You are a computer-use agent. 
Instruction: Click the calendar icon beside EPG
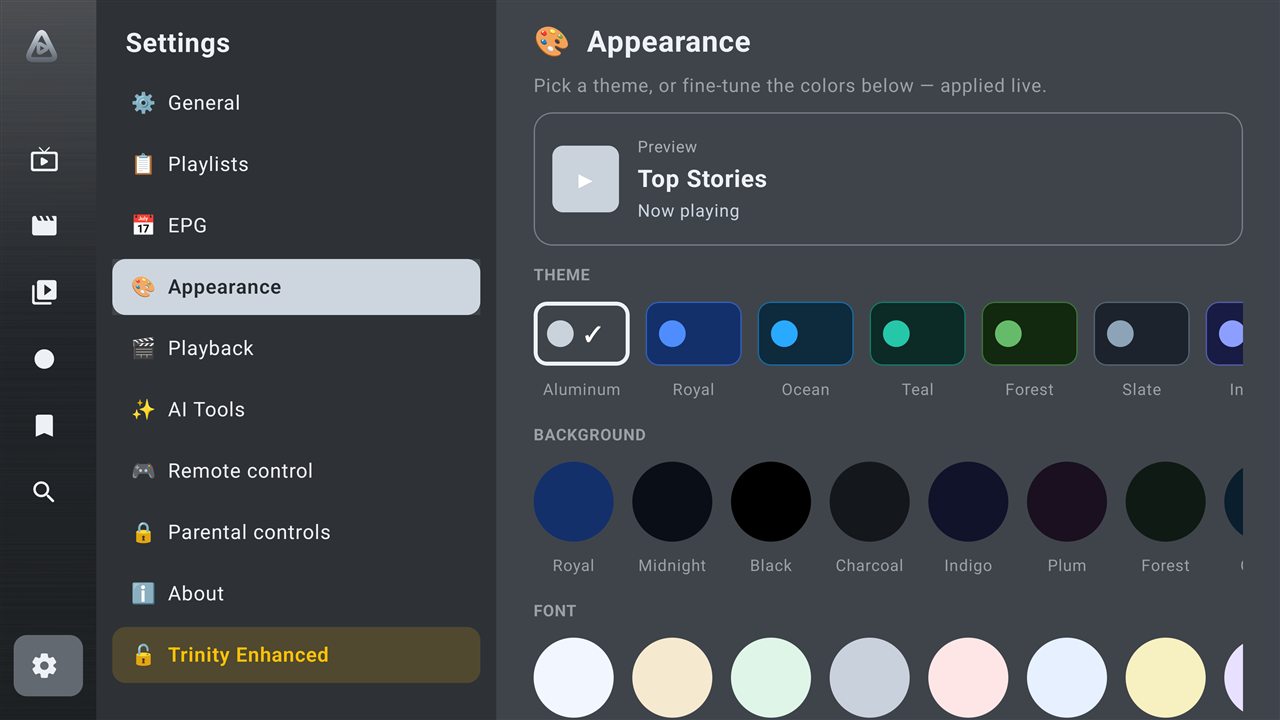coord(143,225)
